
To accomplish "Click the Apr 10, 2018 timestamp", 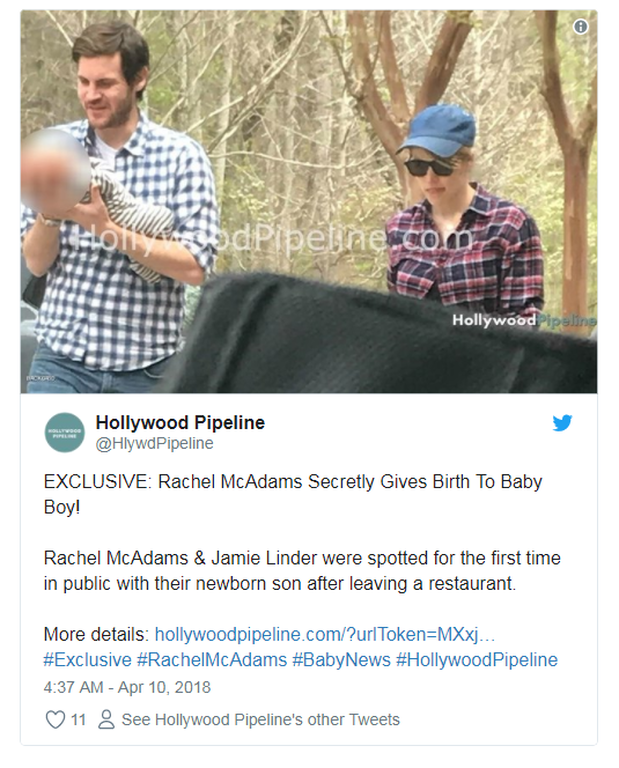I will (x=127, y=687).
